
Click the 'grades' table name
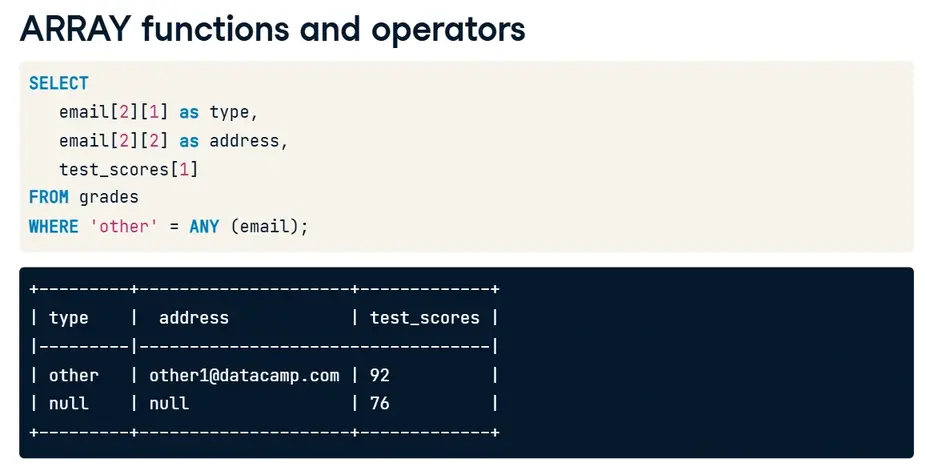coord(109,197)
